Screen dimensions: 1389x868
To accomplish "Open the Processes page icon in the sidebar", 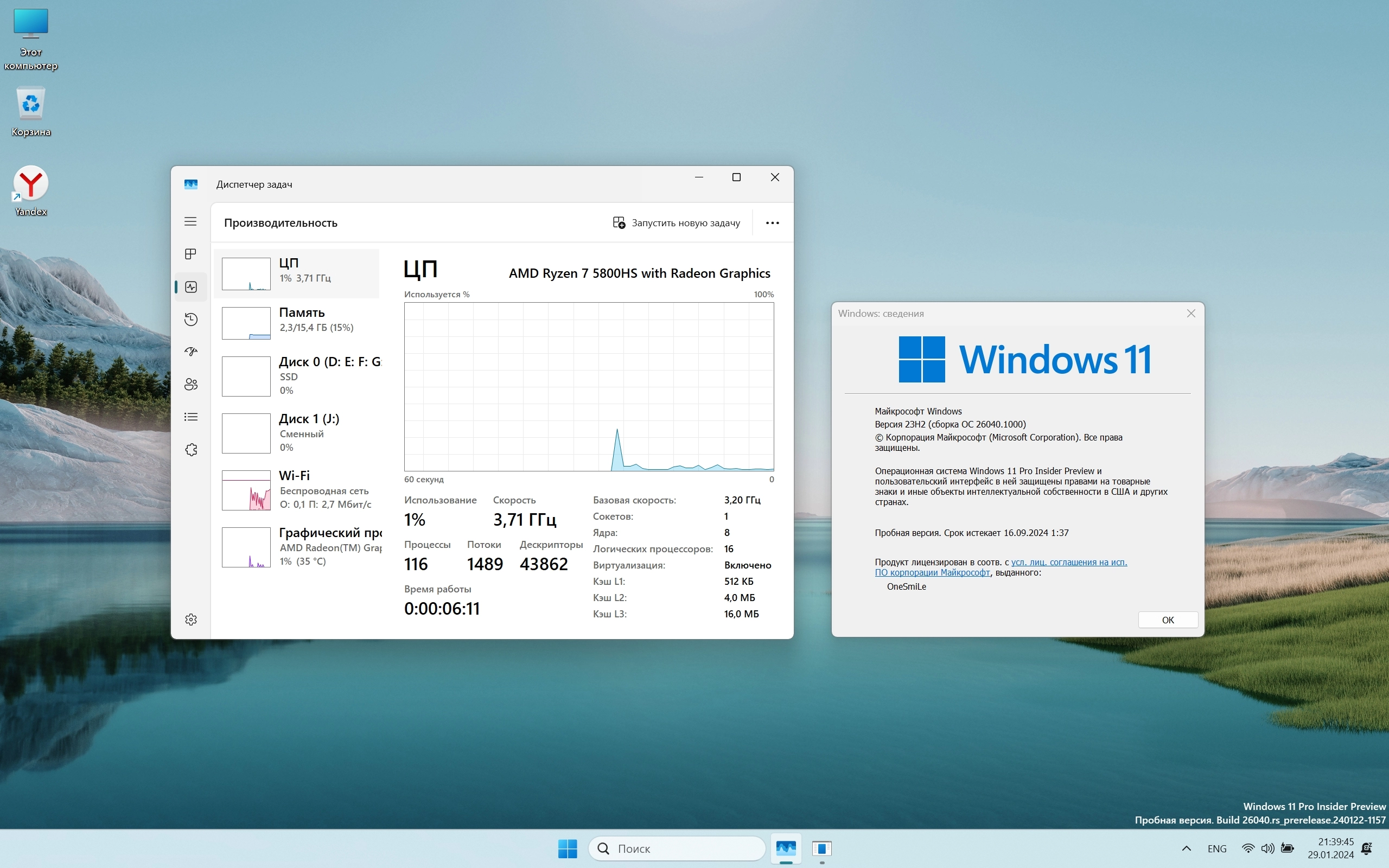I will pos(190,254).
